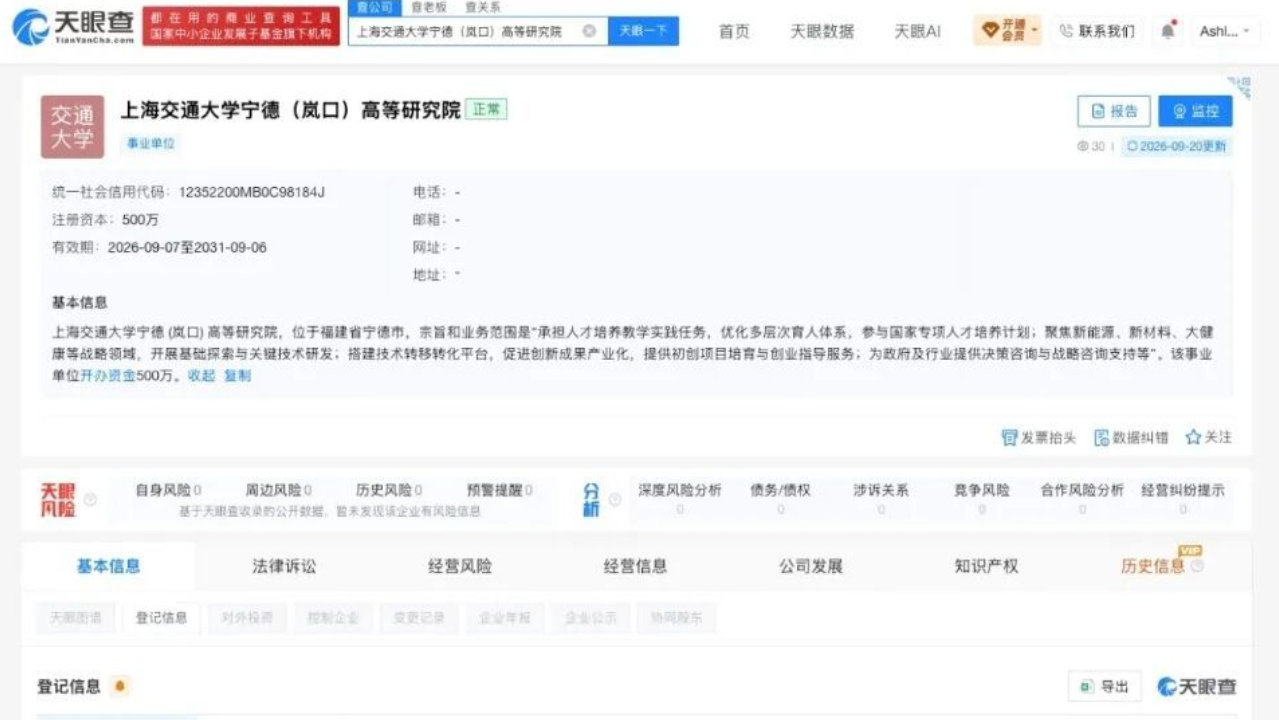Switch to the 基本信息 tab

[x=108, y=566]
